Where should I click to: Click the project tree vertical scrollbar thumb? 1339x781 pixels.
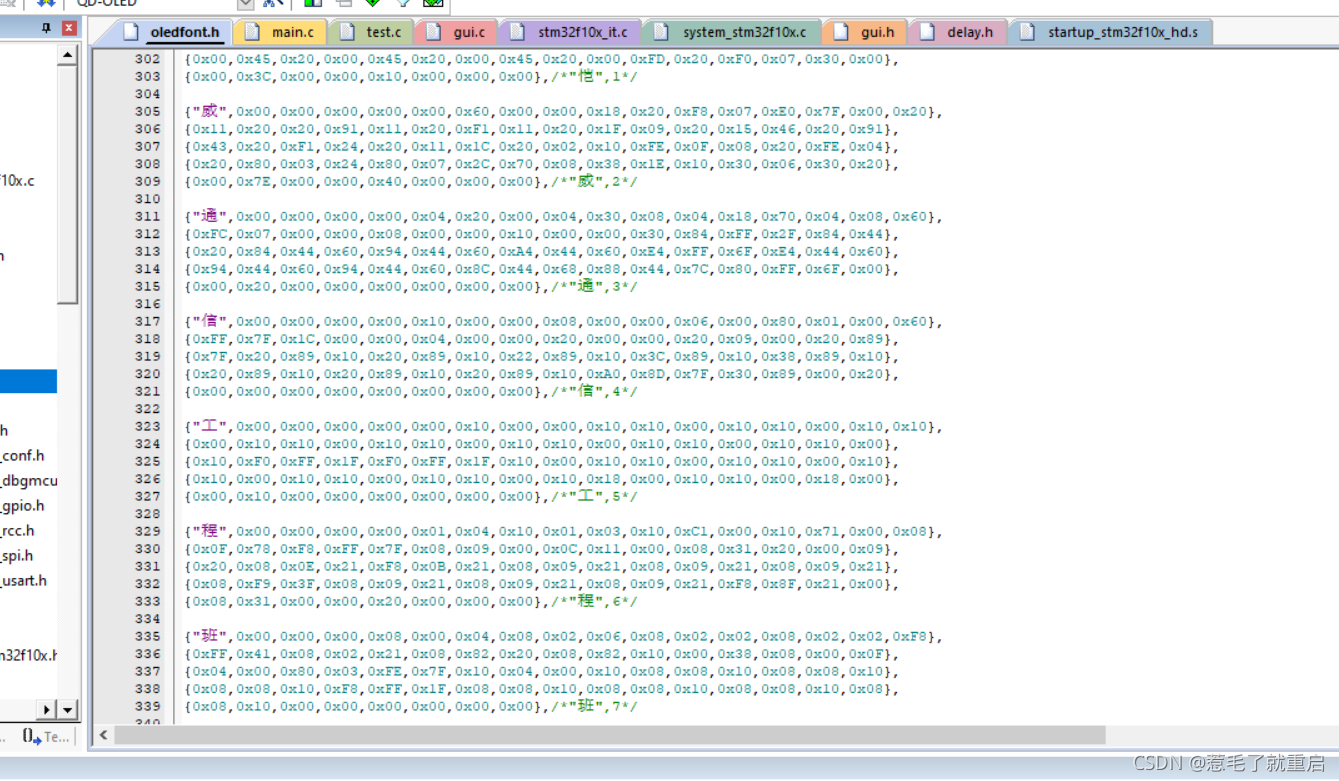click(x=67, y=185)
